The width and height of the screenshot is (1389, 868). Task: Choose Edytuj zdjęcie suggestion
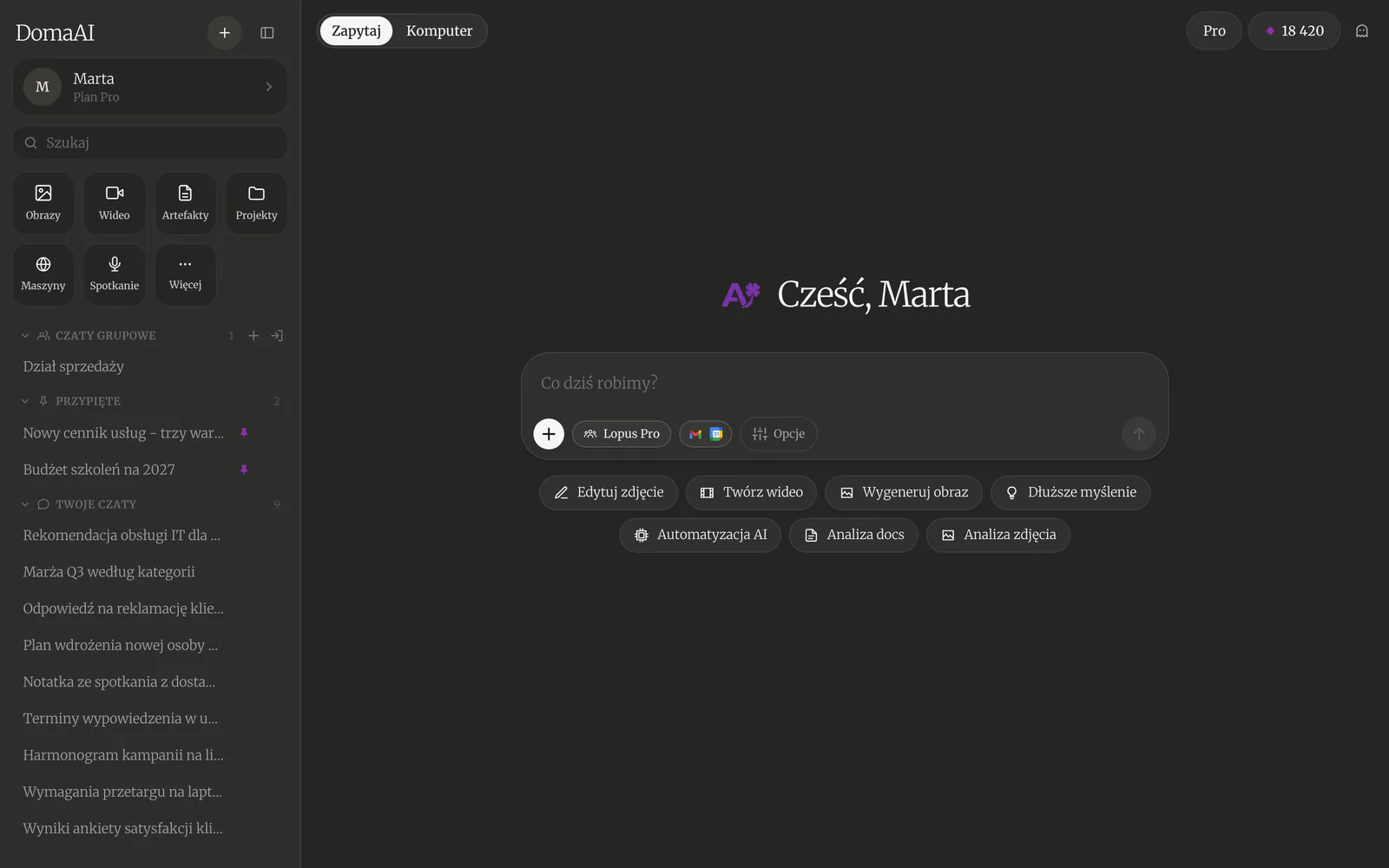pos(609,492)
